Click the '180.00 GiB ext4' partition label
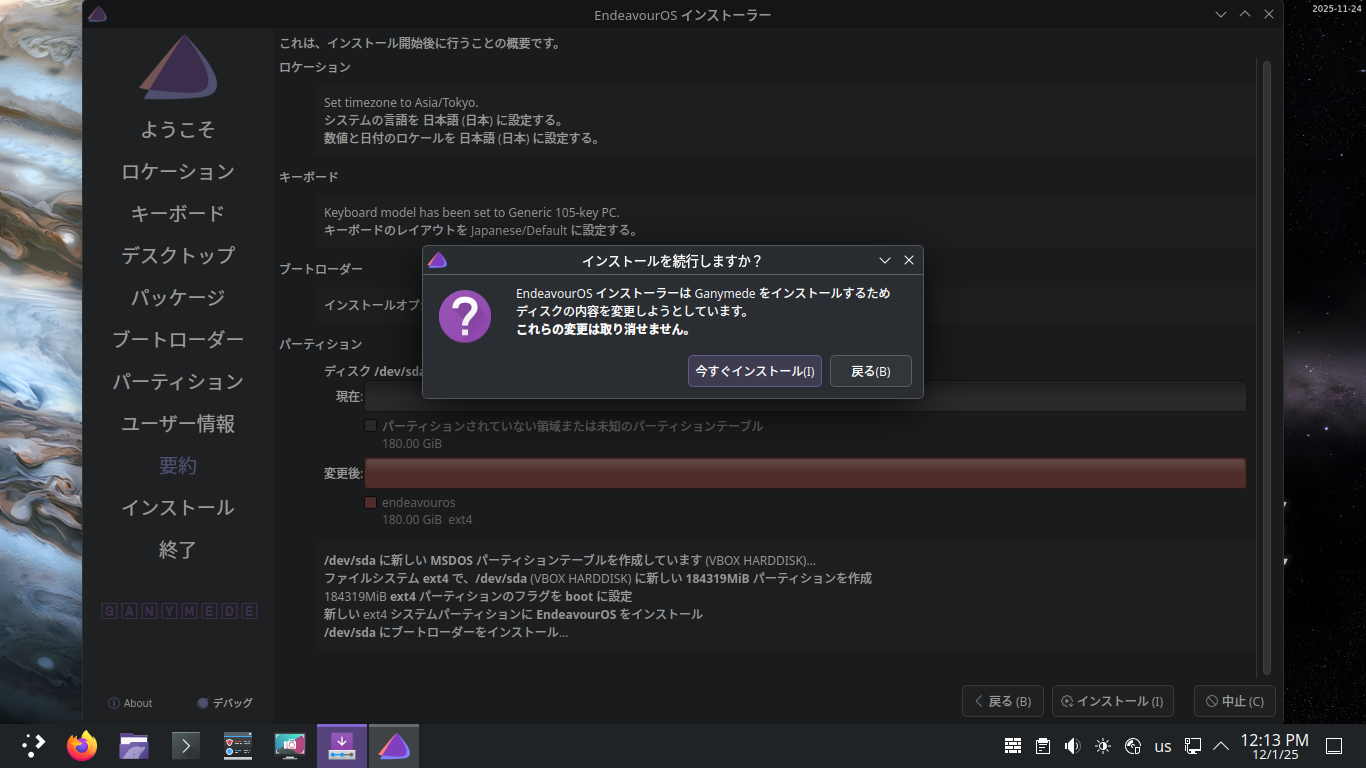Image resolution: width=1366 pixels, height=768 pixels. click(x=427, y=520)
